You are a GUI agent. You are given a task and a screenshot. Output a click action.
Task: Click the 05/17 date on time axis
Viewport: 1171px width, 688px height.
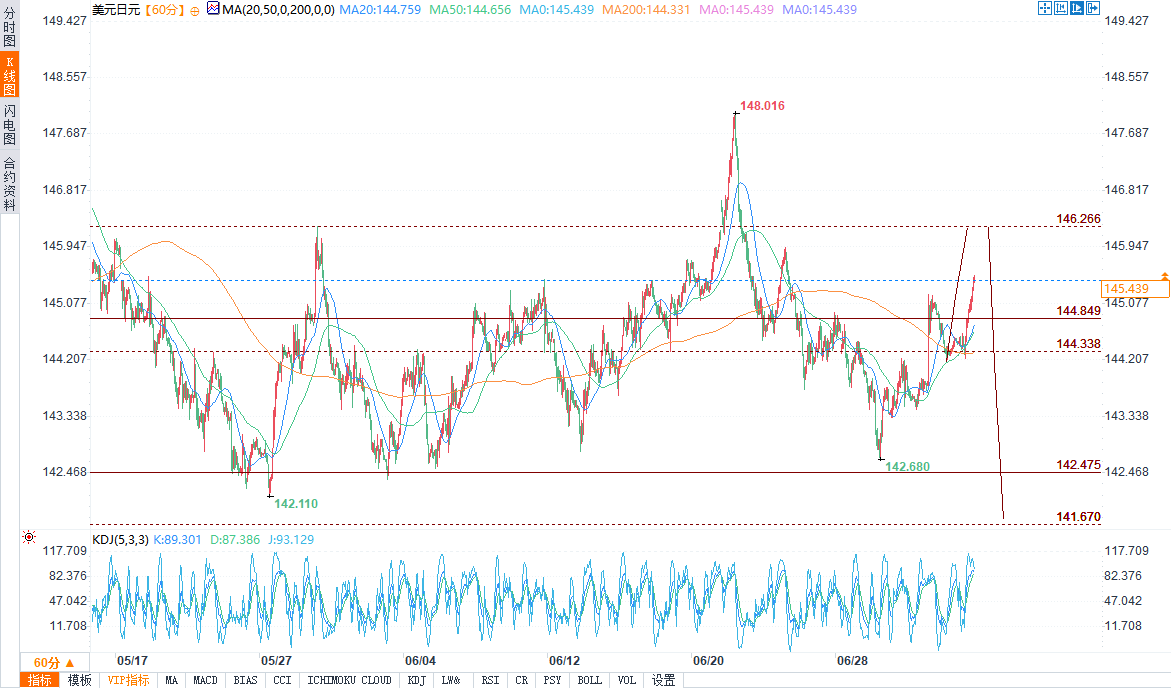point(132,660)
